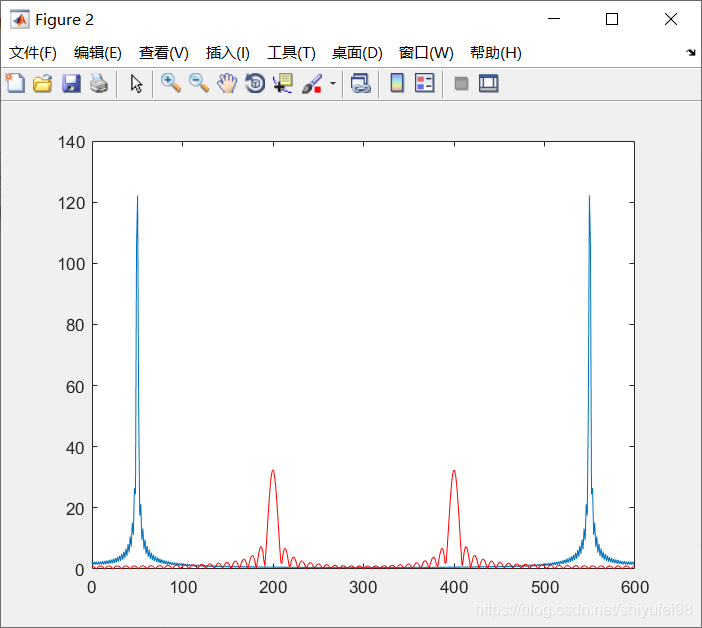Open the 帮助(H) menu
This screenshot has width=702, height=628.
496,53
